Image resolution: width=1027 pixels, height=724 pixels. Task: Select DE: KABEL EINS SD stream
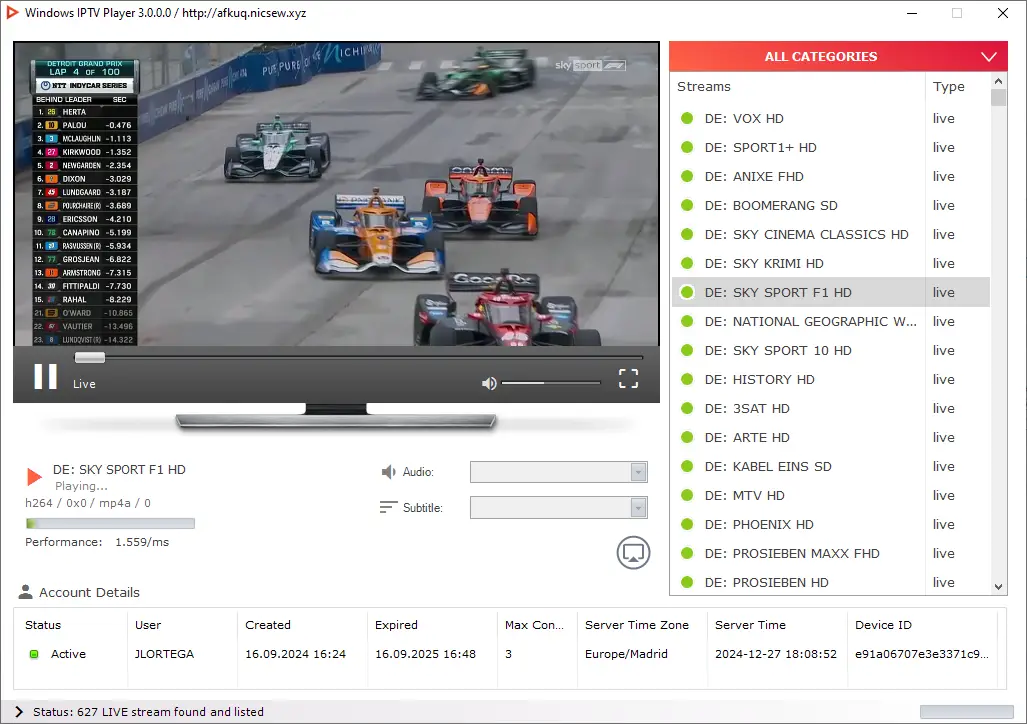[x=831, y=467]
